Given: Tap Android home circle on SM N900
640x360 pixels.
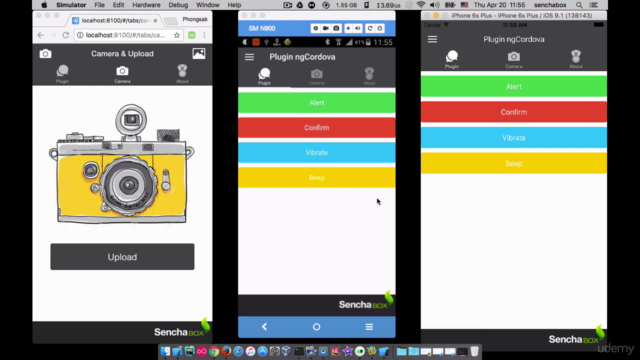Looking at the screenshot, I should (x=316, y=327).
